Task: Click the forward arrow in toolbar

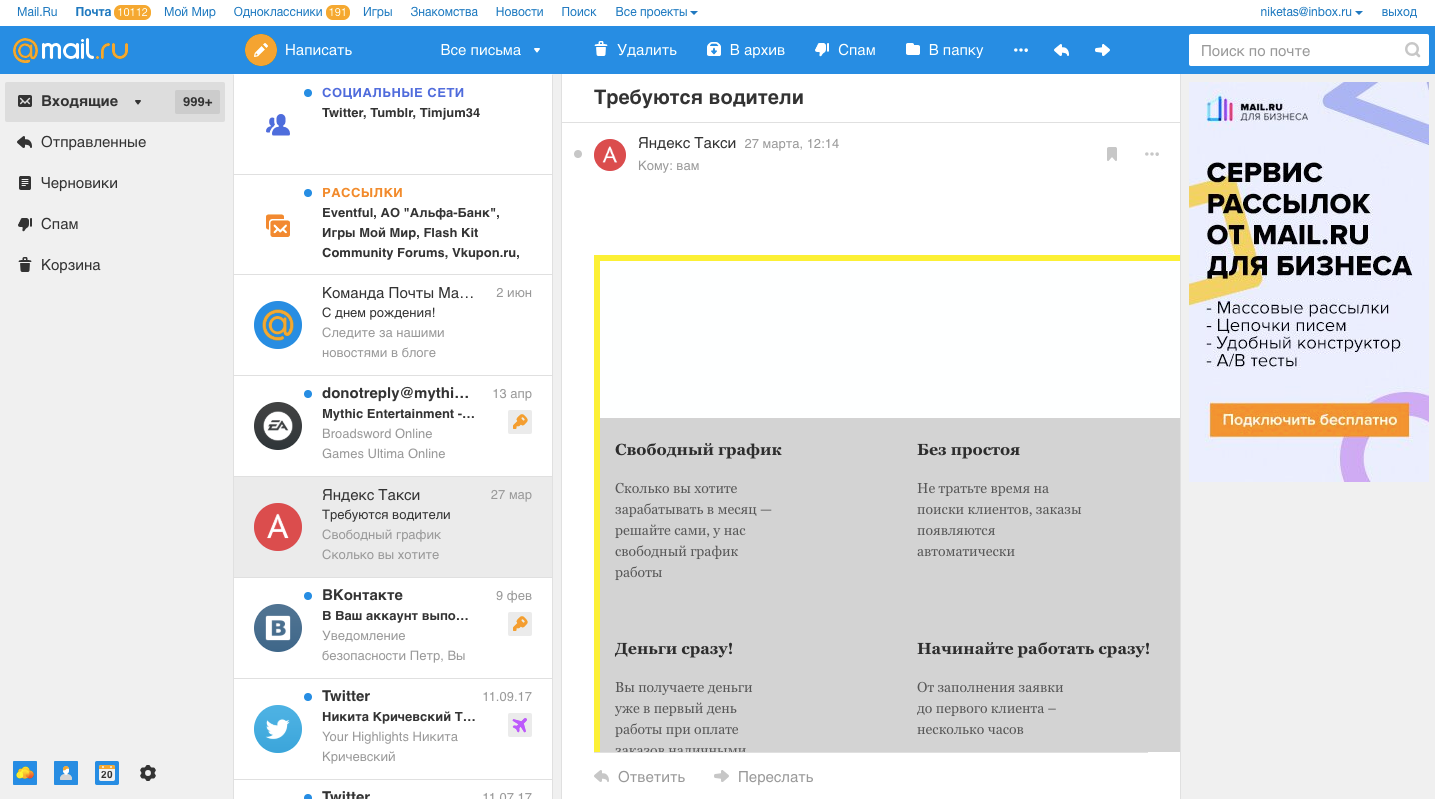Action: pyautogui.click(x=1102, y=50)
